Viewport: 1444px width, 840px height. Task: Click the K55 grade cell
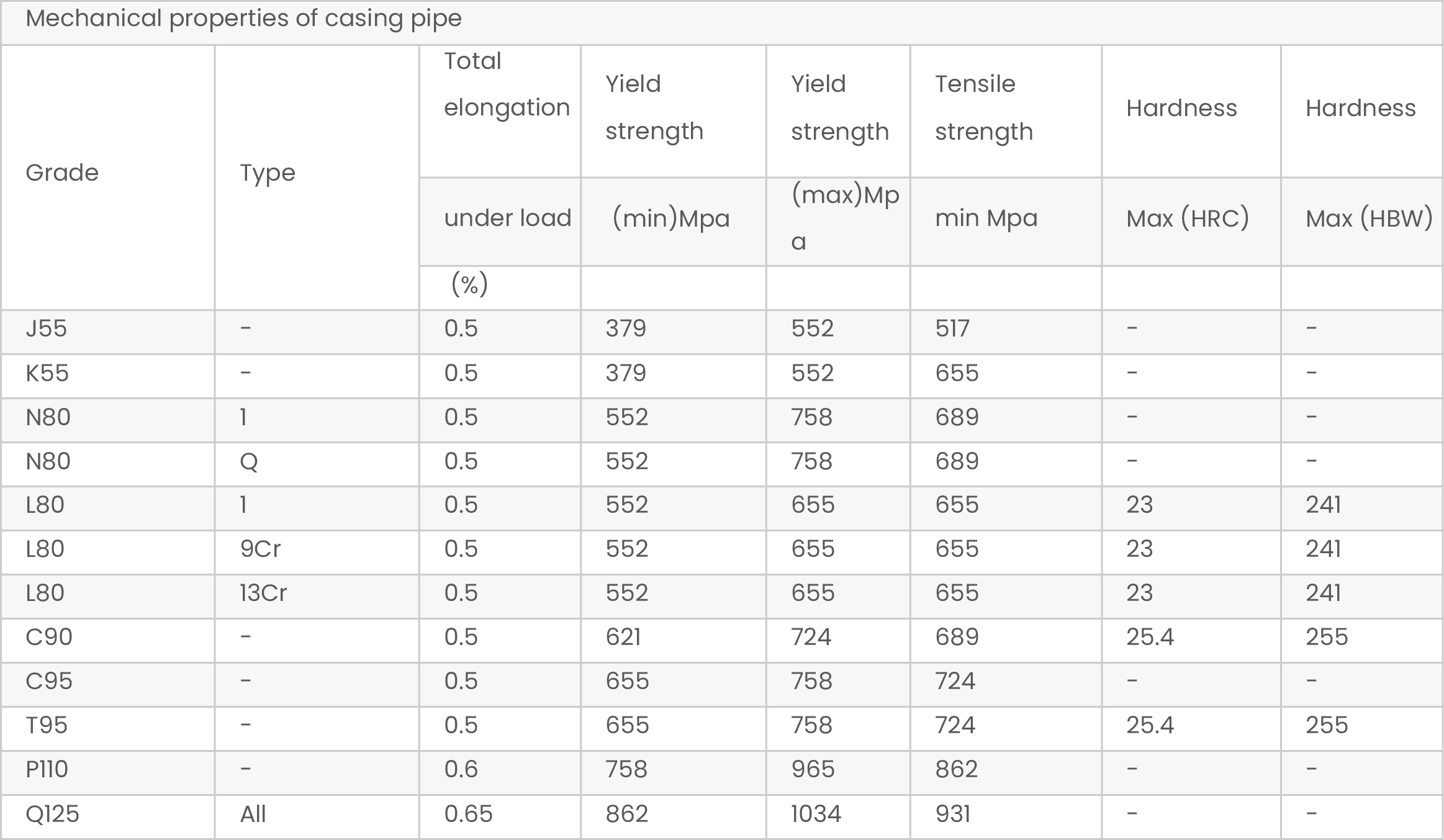click(x=47, y=373)
